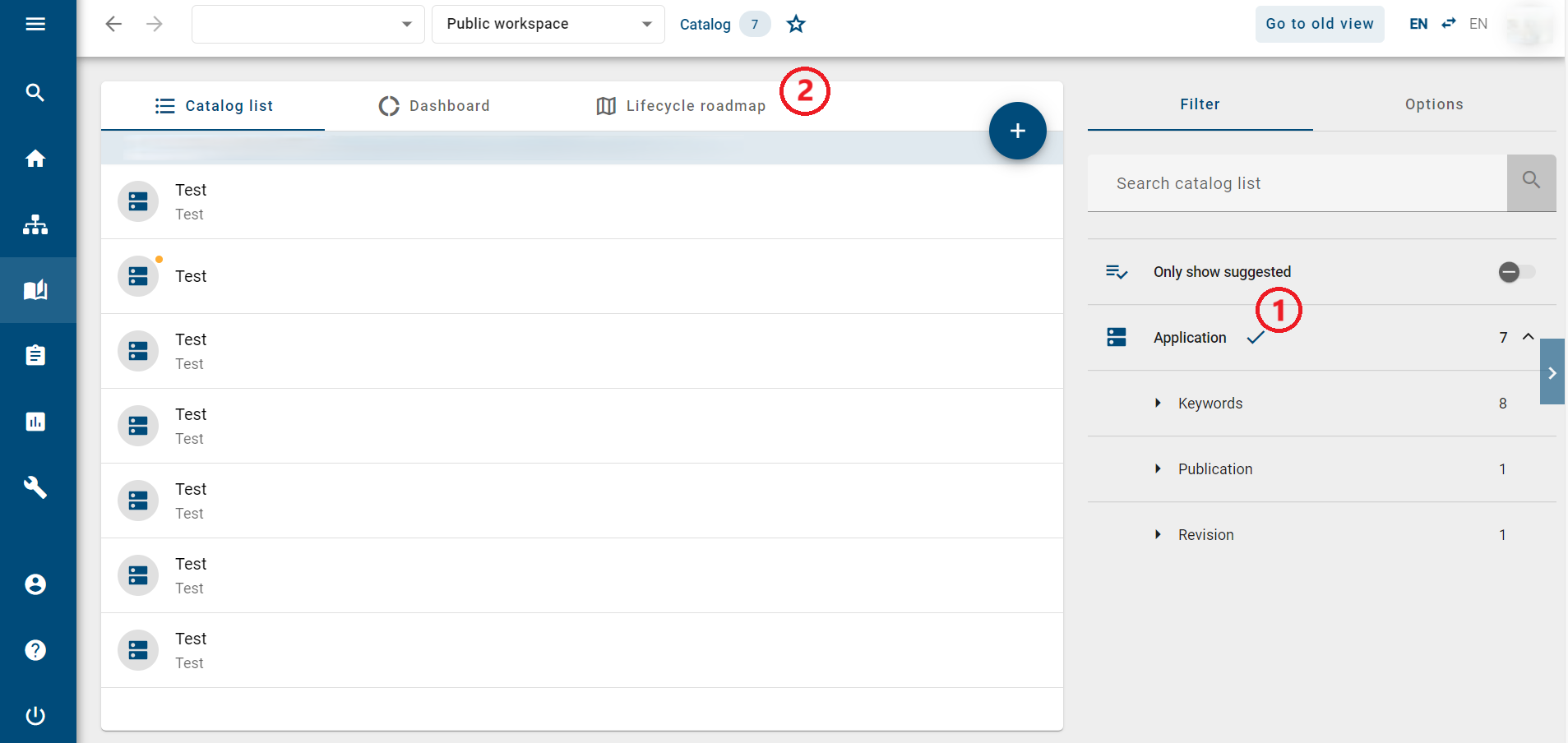This screenshot has height=743, width=1568.
Task: Open the home icon in sidebar
Action: pyautogui.click(x=36, y=158)
